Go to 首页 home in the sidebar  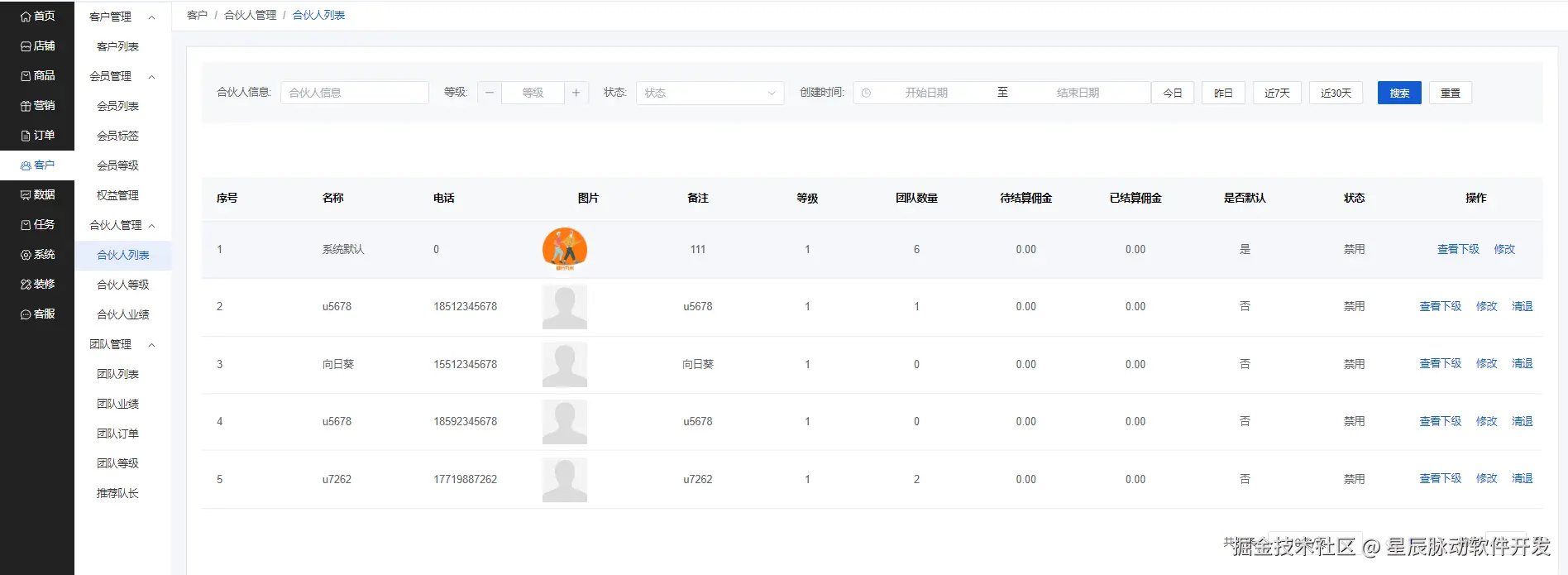click(37, 16)
